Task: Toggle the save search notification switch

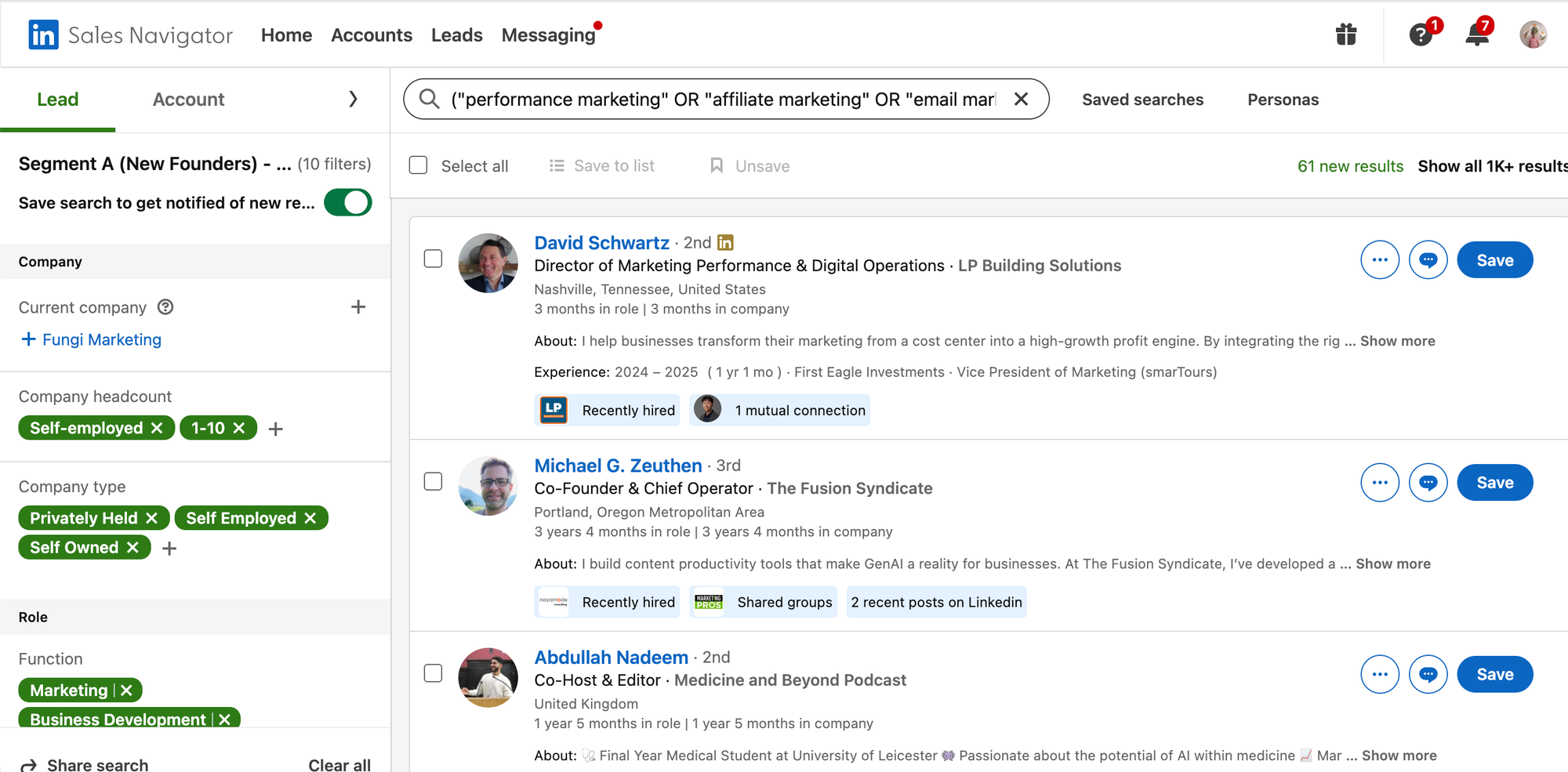Action: [x=348, y=203]
